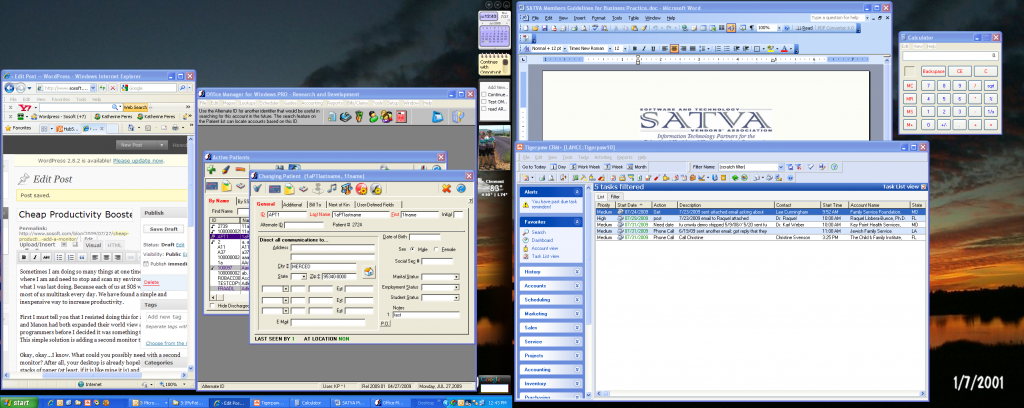Collapse Tigerpaw Favorites panel
The height and width of the screenshot is (408, 1024).
[x=577, y=222]
